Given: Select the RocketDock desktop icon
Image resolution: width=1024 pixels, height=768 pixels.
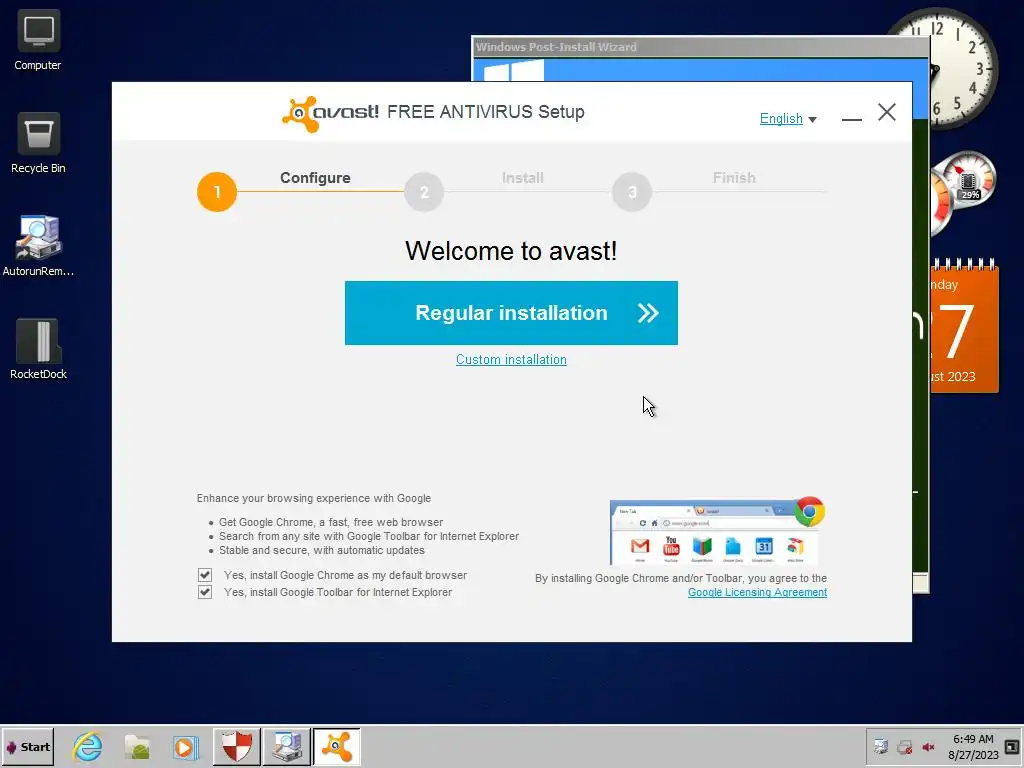Looking at the screenshot, I should click(38, 349).
